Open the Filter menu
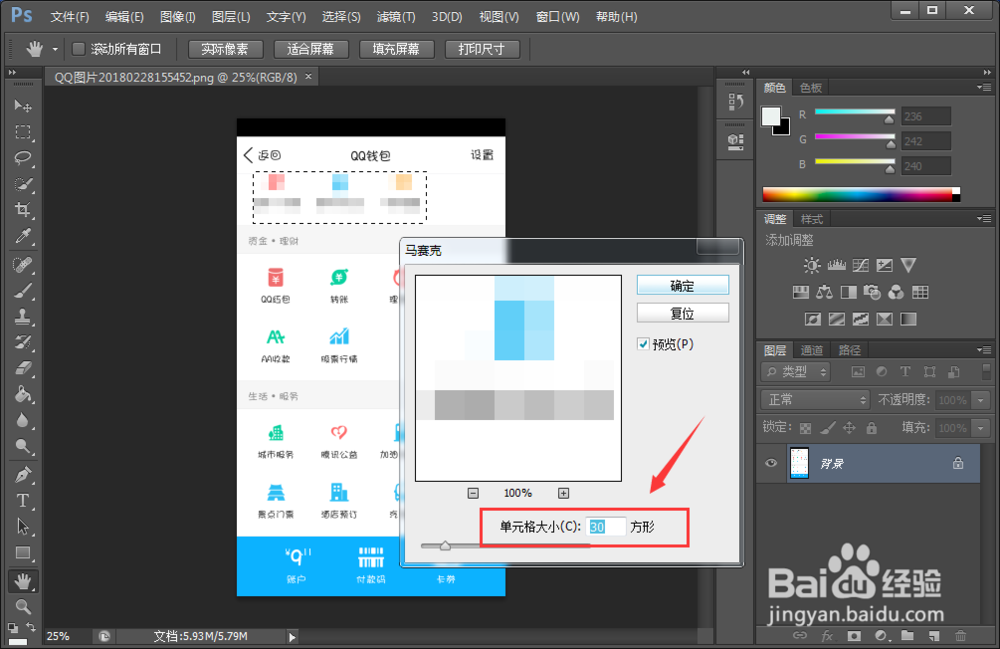Viewport: 1000px width, 649px height. (395, 17)
